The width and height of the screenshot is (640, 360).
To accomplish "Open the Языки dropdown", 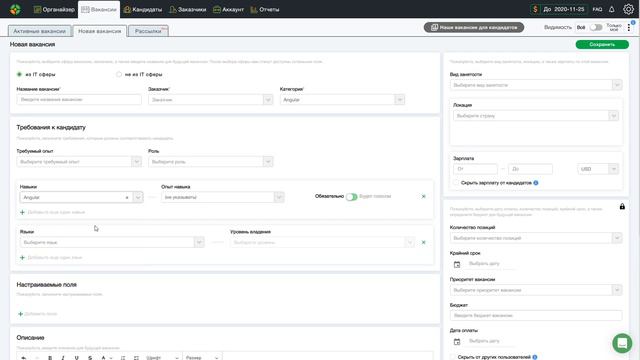I will 112,242.
